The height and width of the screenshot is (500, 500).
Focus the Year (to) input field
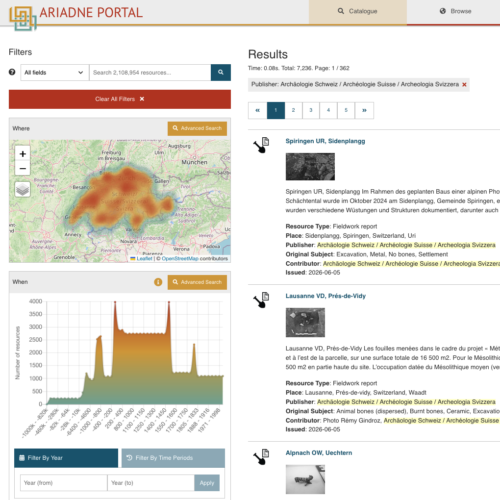pyautogui.click(x=151, y=483)
